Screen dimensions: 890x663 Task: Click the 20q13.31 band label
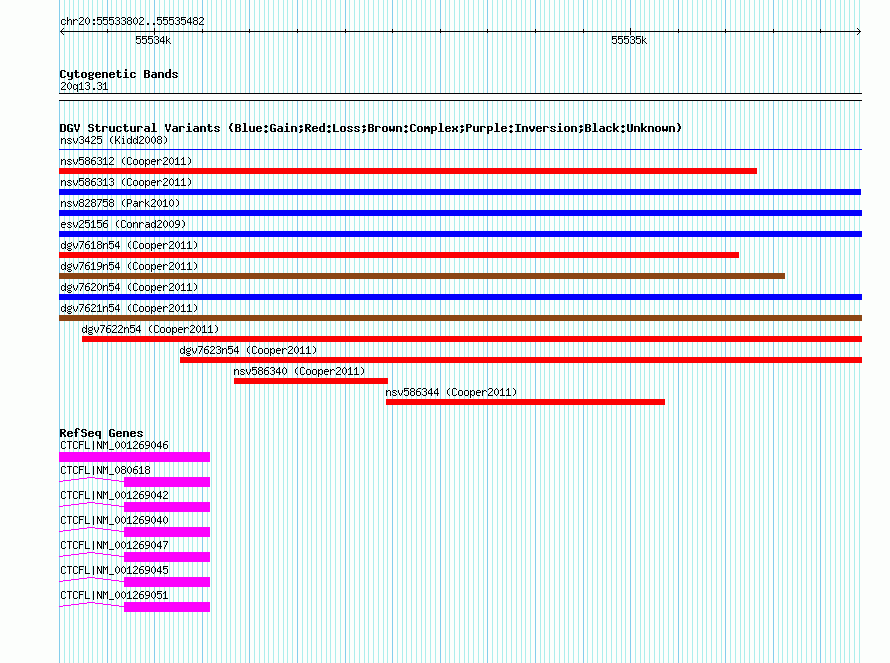coord(84,86)
